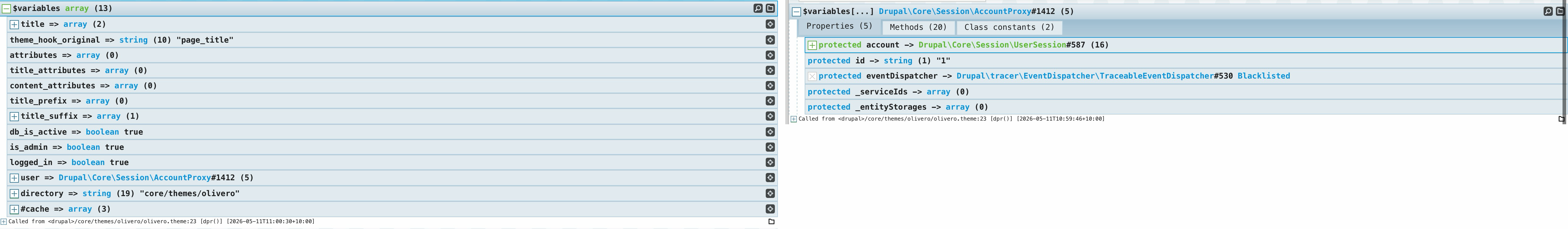Click the folder icon in left $variables header
Viewport: 1568px width, 229px height.
771,9
